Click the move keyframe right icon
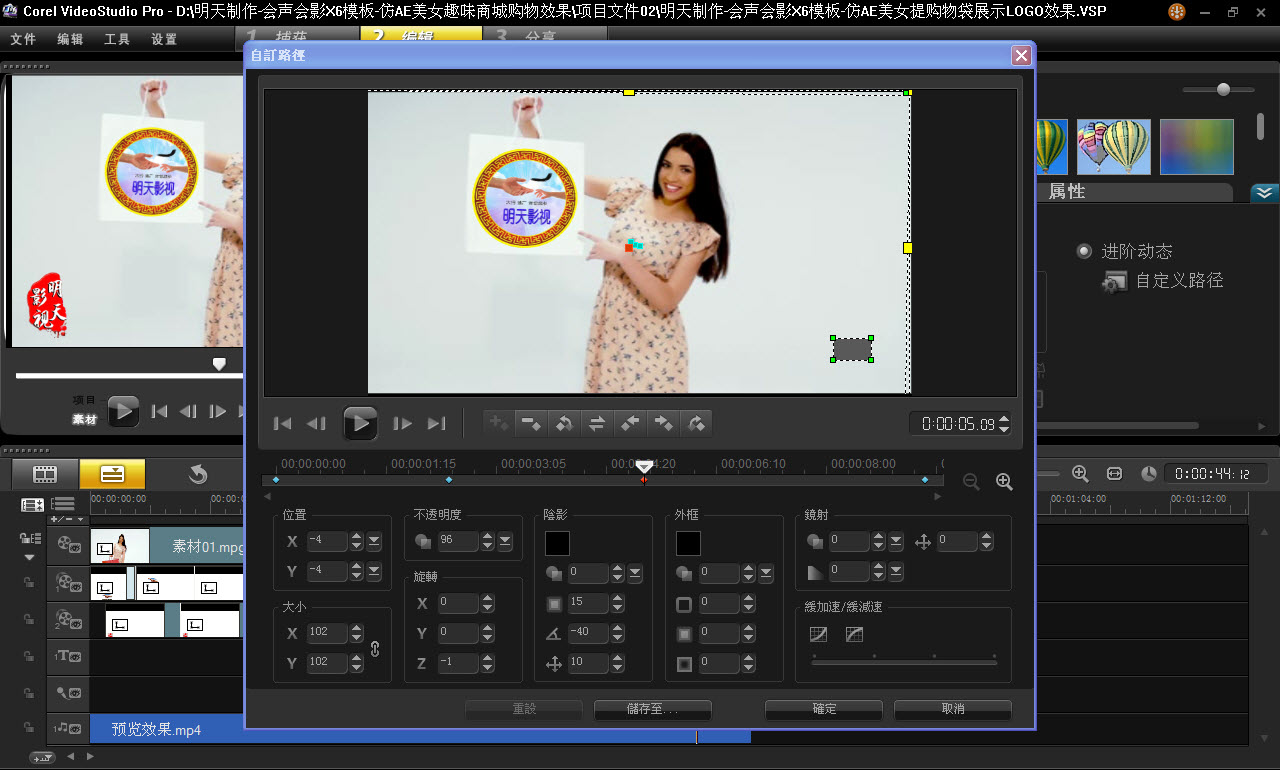 click(x=663, y=423)
